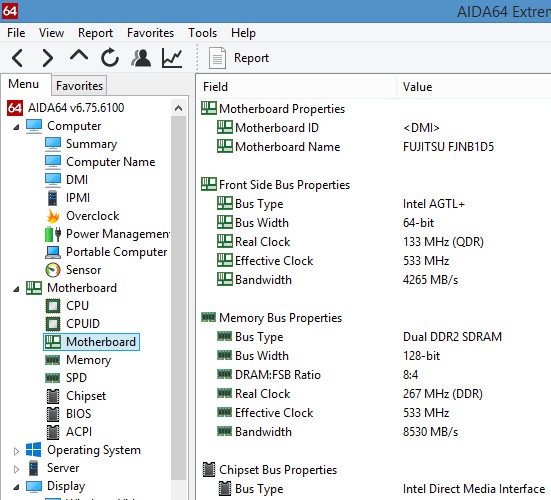Viewport: 551px width, 500px height.
Task: Click the Back navigation arrow
Action: pyautogui.click(x=17, y=58)
